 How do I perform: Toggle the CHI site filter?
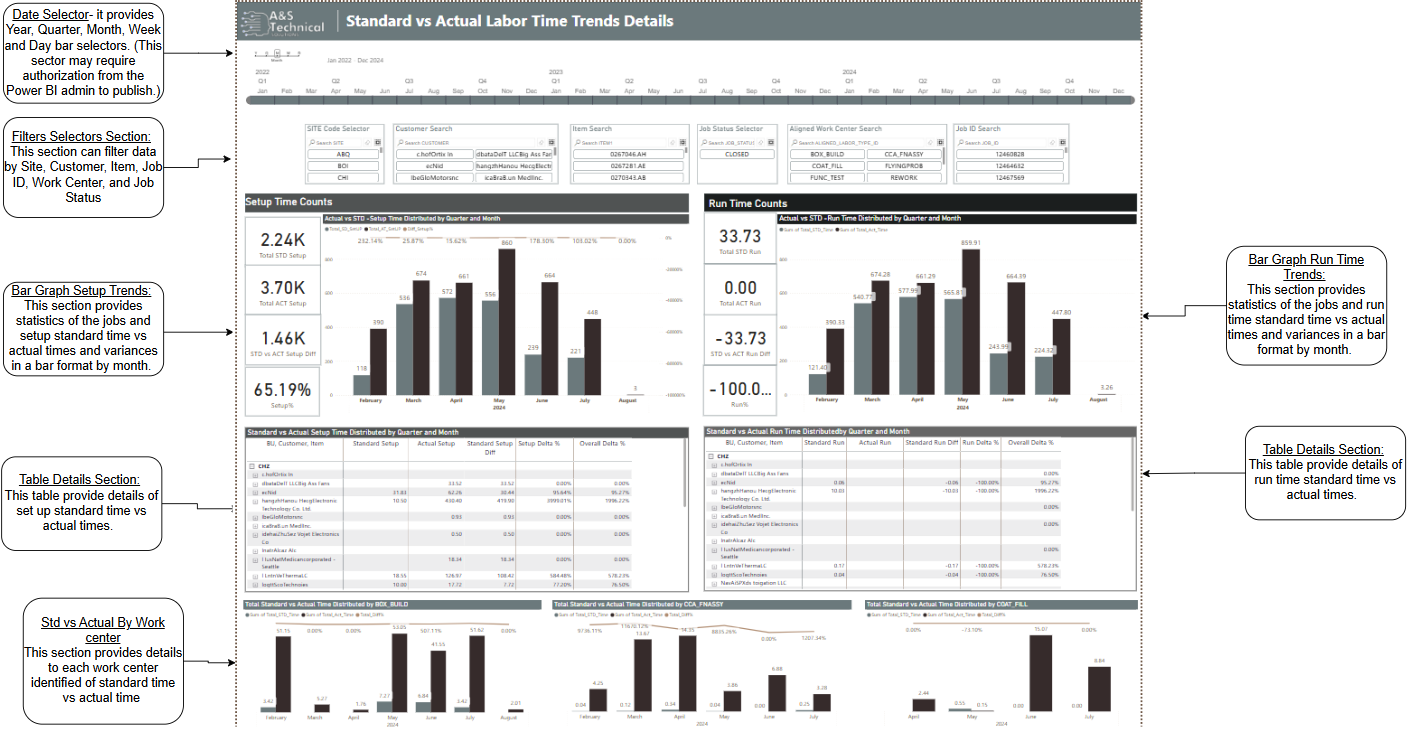[343, 177]
